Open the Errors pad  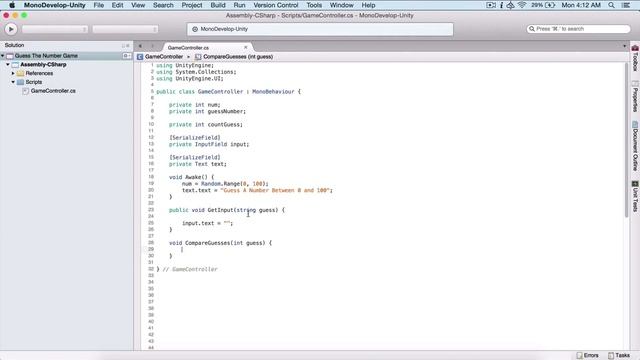click(x=587, y=356)
